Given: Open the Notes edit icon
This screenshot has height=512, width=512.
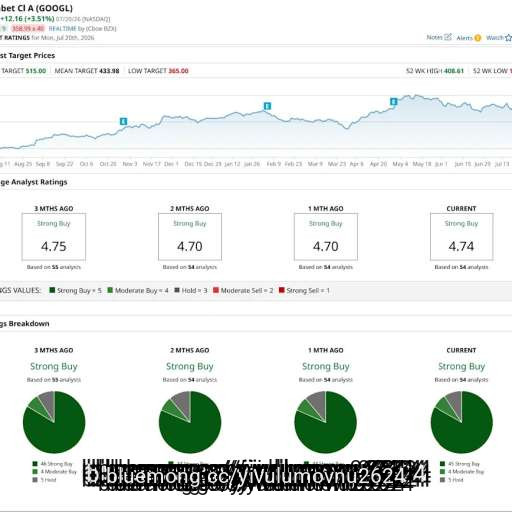Looking at the screenshot, I should click(448, 37).
